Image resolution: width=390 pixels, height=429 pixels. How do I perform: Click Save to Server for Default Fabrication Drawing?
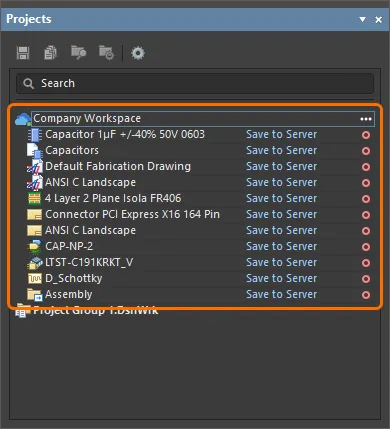[281, 166]
